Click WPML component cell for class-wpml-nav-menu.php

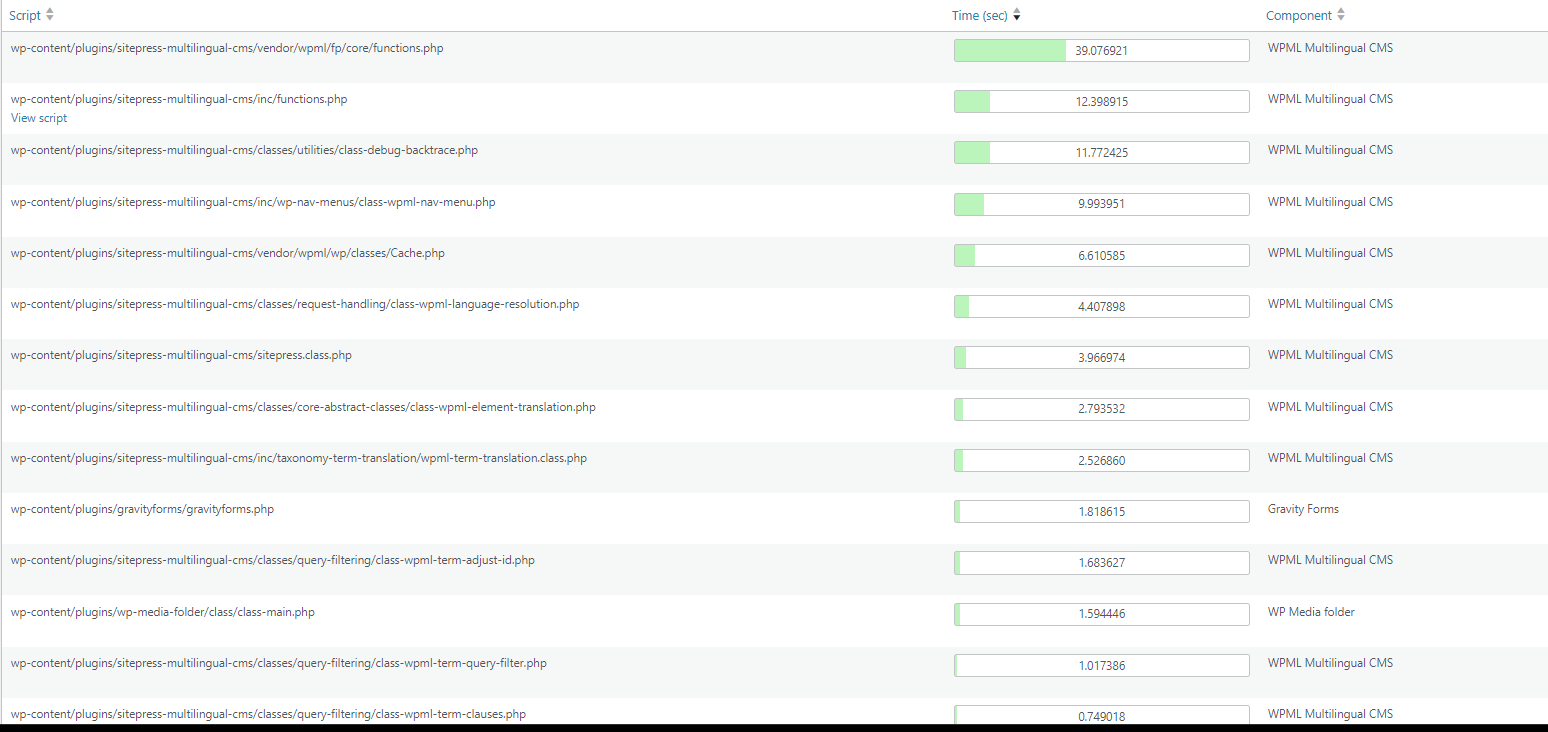point(1330,202)
